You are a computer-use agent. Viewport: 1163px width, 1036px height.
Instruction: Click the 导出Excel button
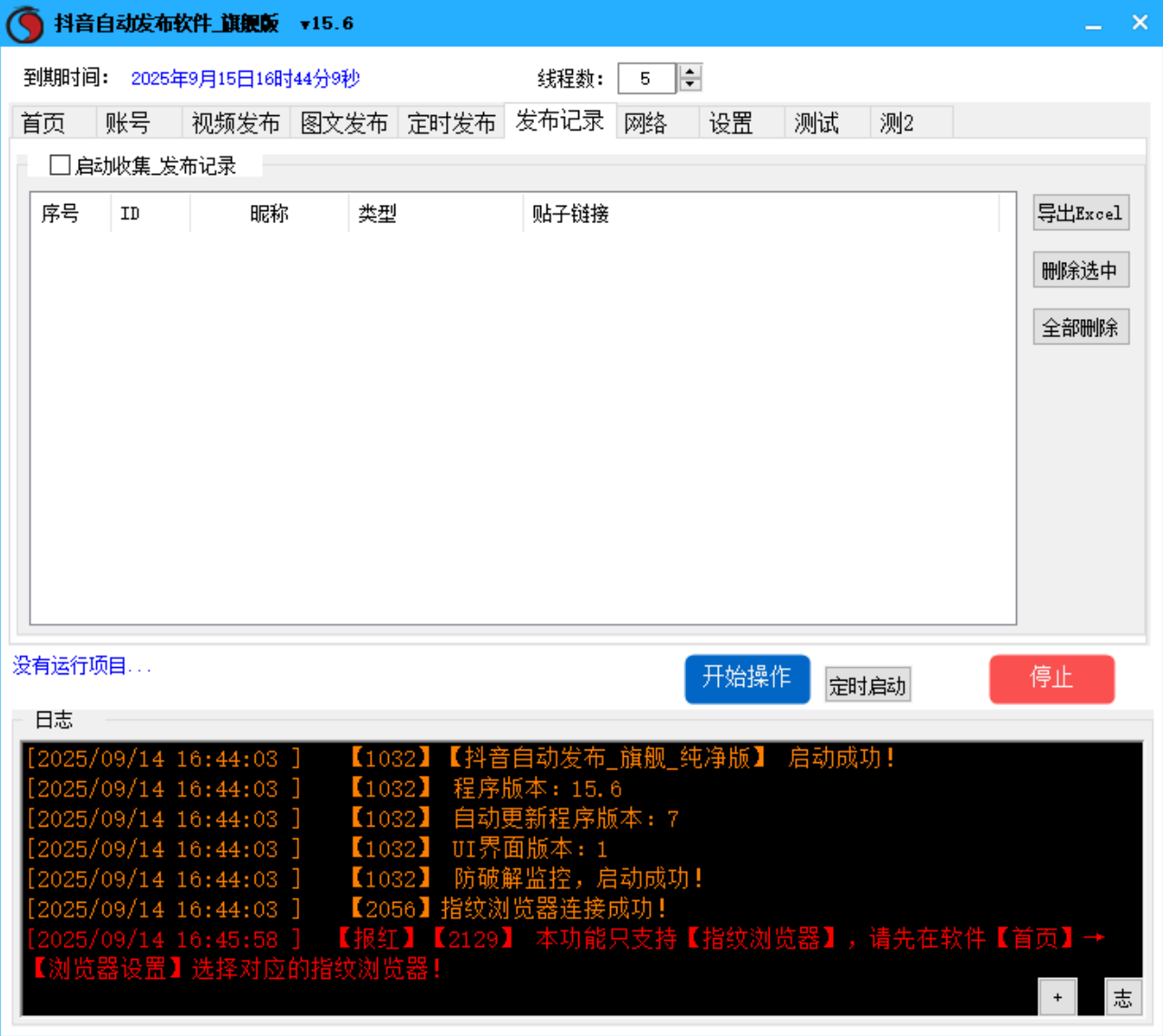[x=1081, y=212]
